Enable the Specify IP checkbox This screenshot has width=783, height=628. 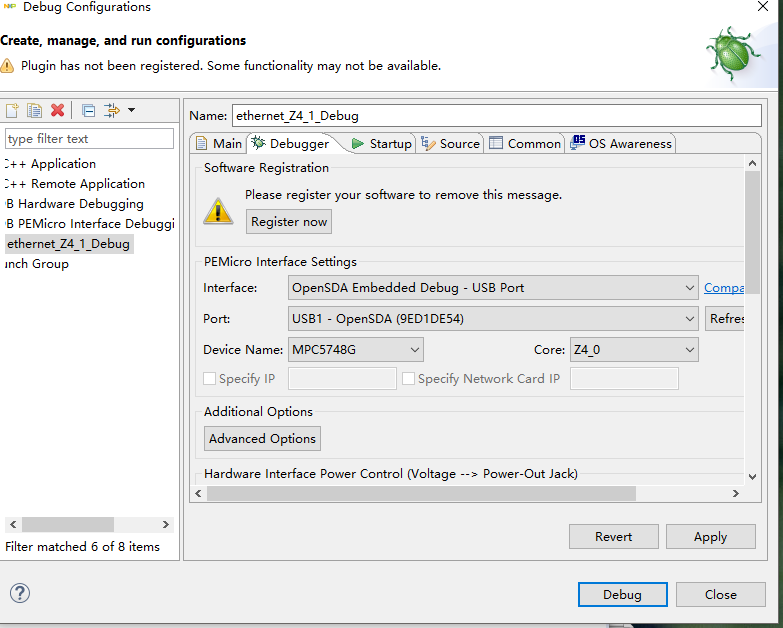pos(210,379)
